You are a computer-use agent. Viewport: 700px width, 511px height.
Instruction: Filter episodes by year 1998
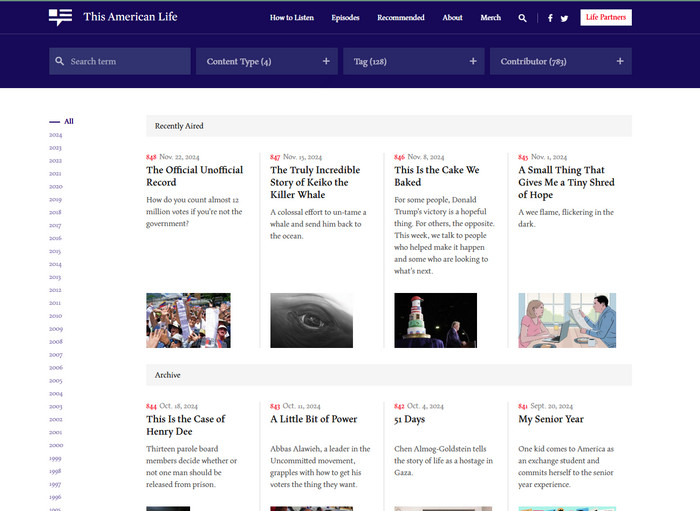click(x=55, y=471)
